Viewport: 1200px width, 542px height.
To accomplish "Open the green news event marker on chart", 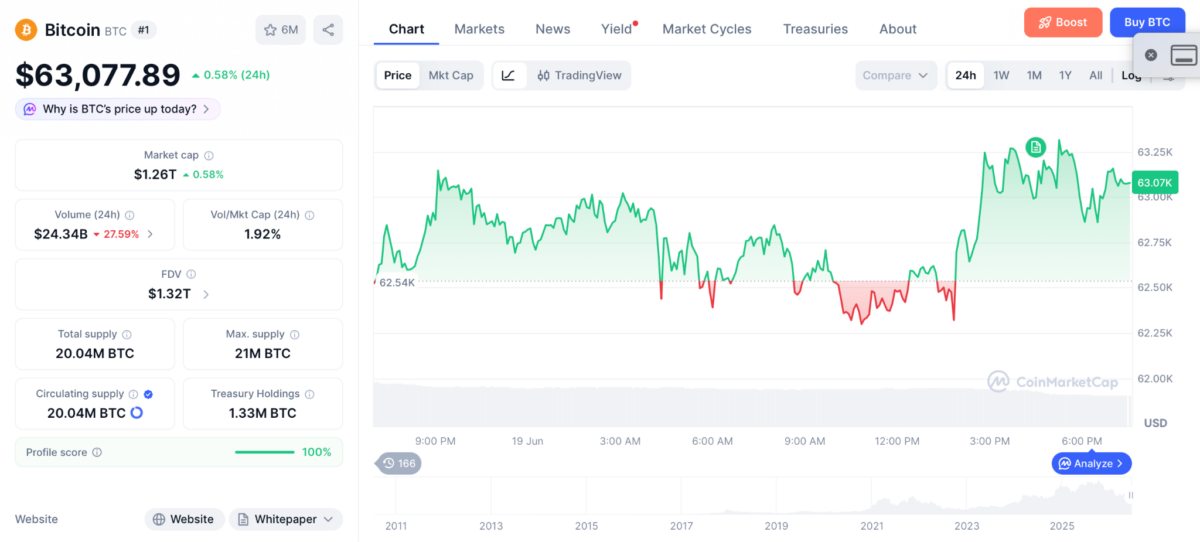I will [1036, 147].
